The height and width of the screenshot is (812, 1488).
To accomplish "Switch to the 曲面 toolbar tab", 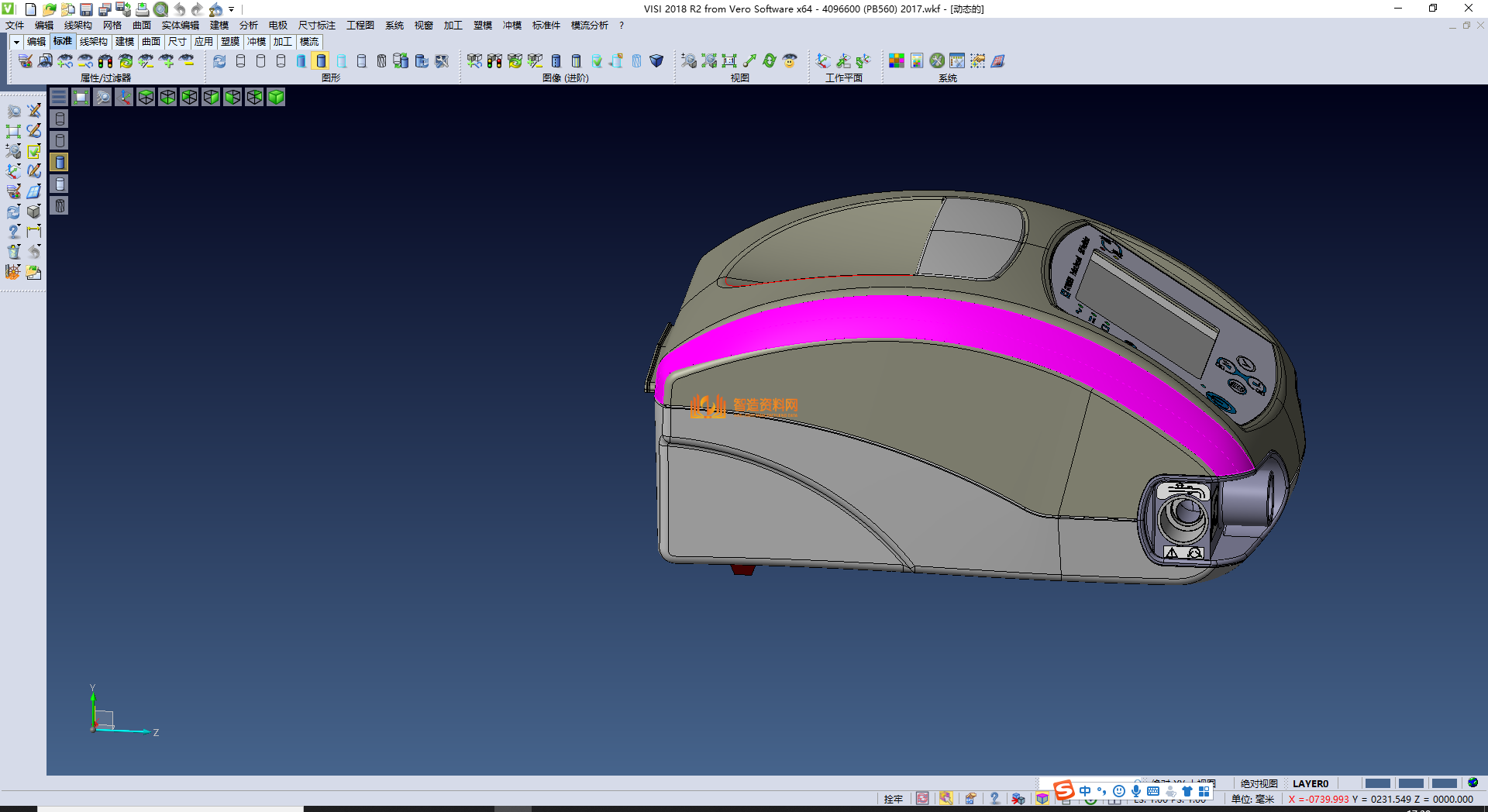I will click(x=151, y=42).
